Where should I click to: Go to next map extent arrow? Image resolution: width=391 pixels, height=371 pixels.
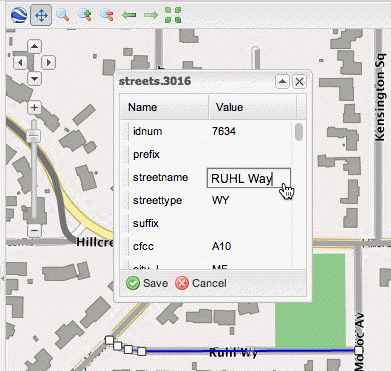coord(151,15)
